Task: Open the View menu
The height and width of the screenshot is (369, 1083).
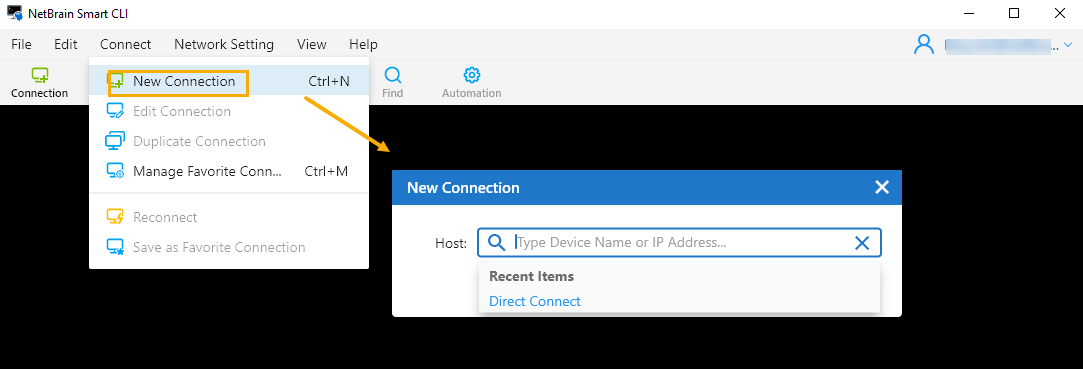Action: coord(312,44)
